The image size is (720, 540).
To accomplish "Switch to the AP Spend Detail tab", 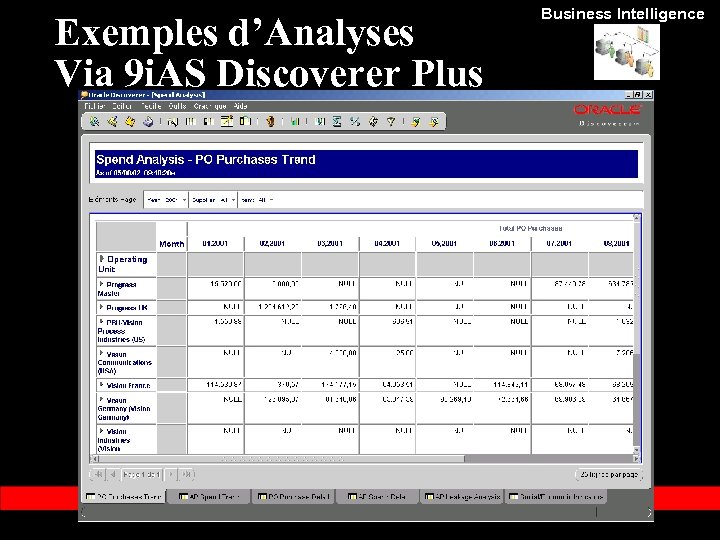I will [377, 496].
